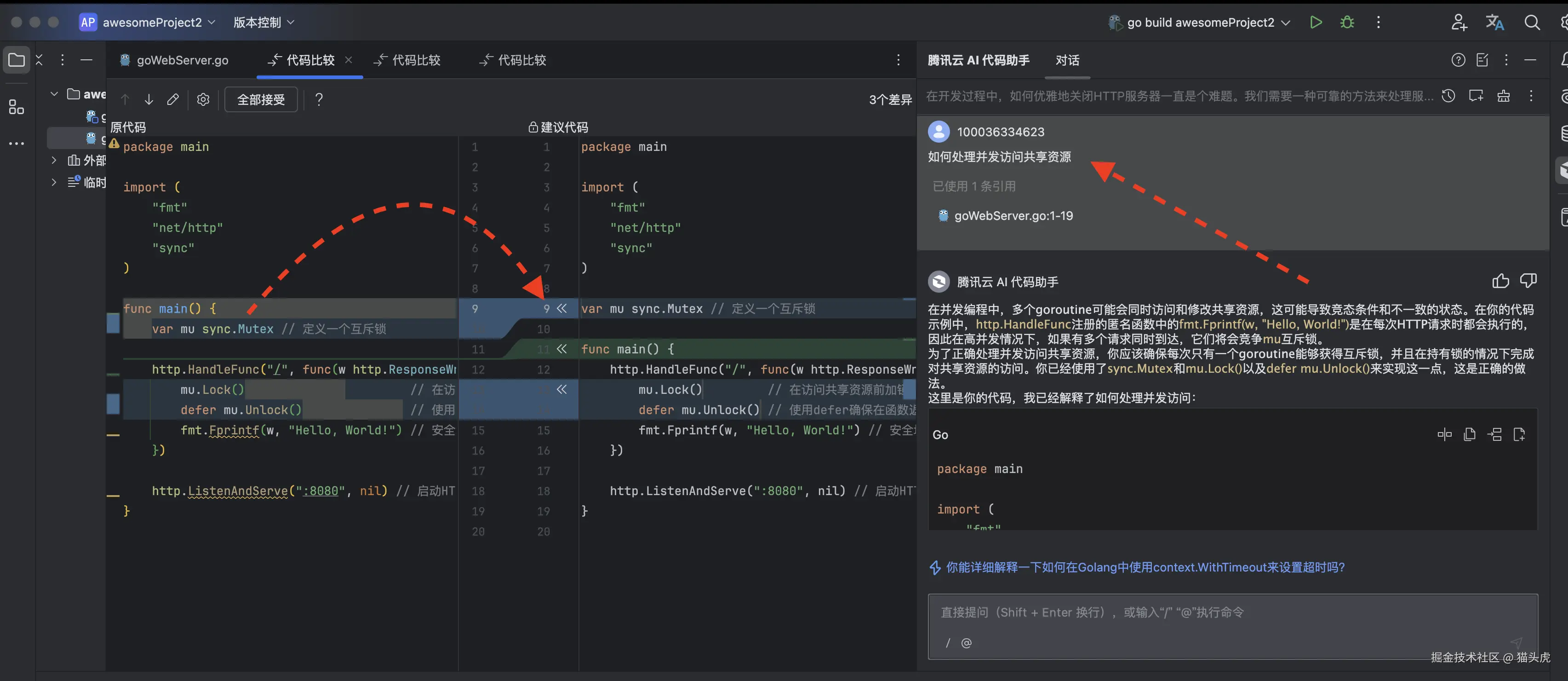The image size is (1568, 681).
Task: Thumbs up the AI assistant reply
Action: pyautogui.click(x=1500, y=281)
